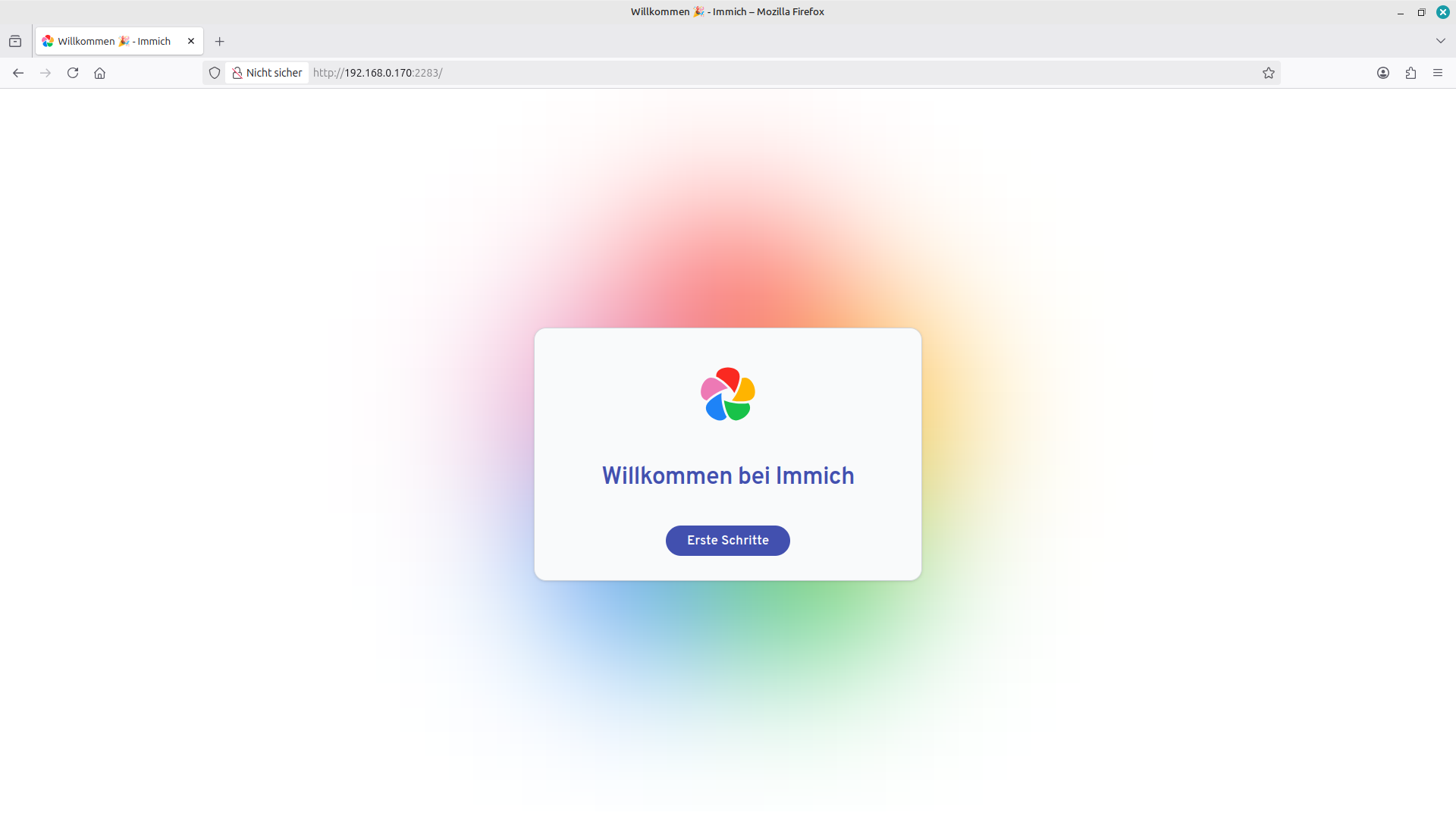Open the Firefox hamburger menu
The width and height of the screenshot is (1456, 819).
tap(1437, 73)
